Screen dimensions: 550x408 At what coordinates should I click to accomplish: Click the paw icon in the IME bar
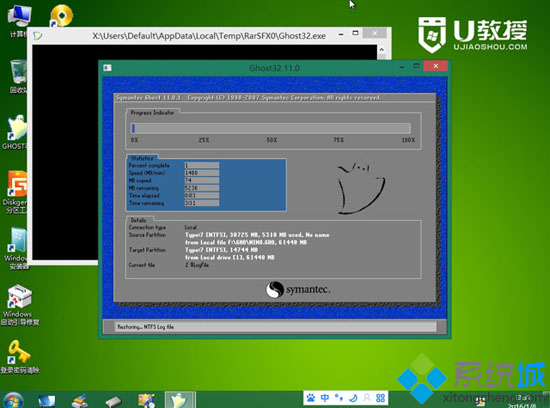[x=311, y=398]
